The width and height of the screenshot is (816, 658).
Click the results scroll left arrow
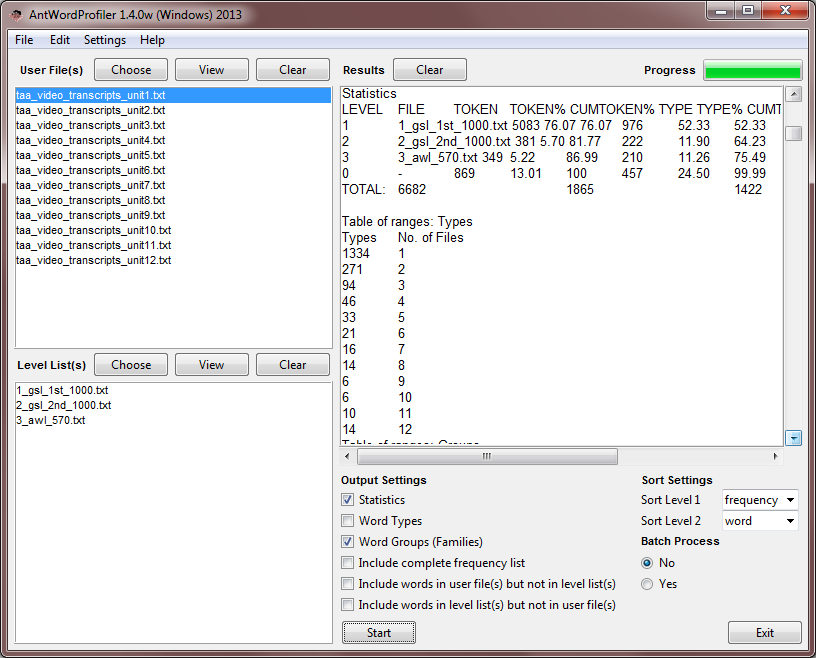coord(348,457)
